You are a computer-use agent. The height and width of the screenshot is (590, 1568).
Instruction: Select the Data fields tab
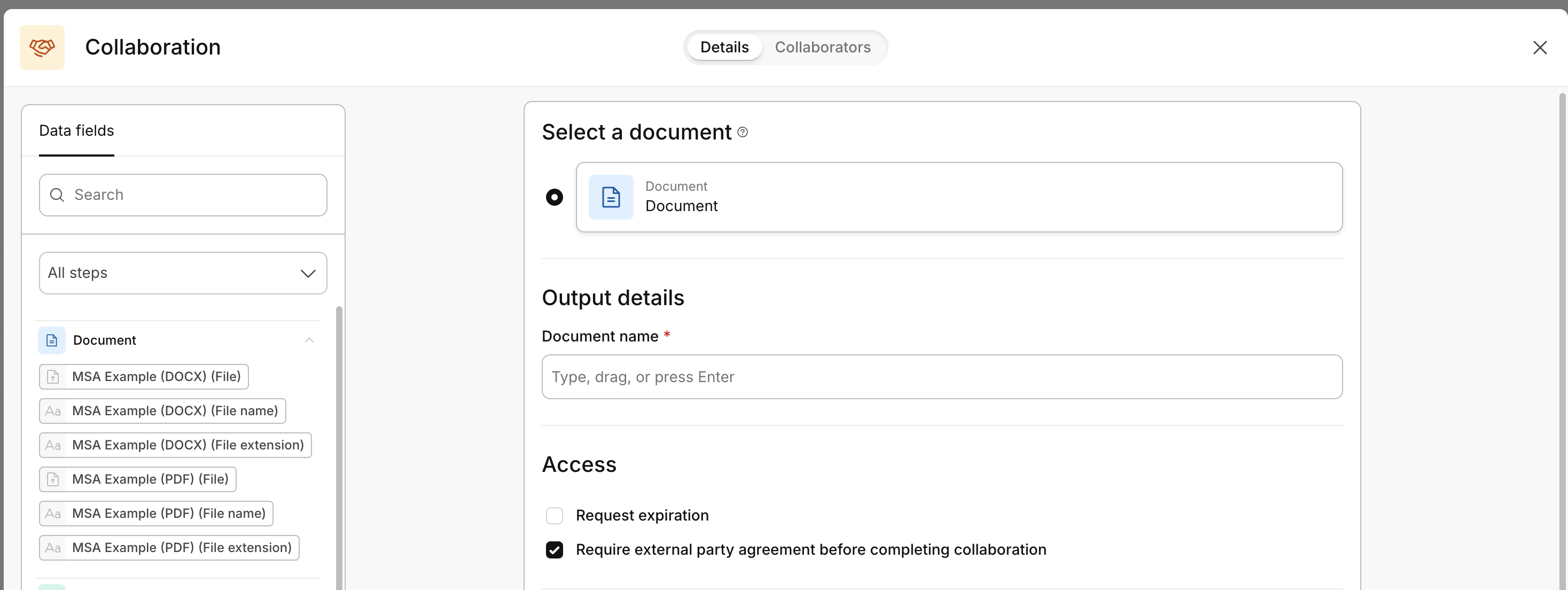click(x=77, y=131)
